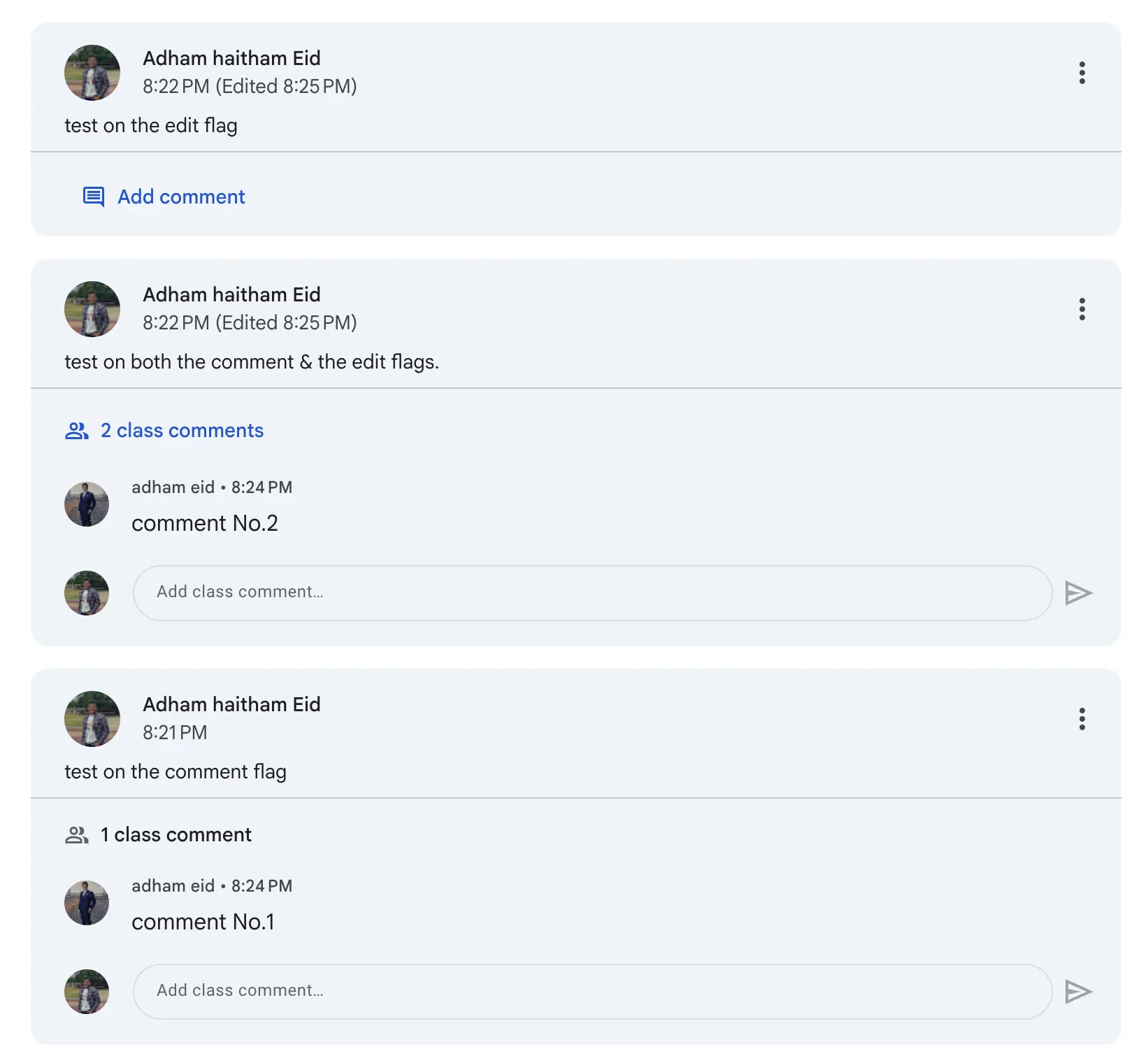Click the send arrow under comment No.2
Screen dimensions: 1148x1063
click(1079, 592)
